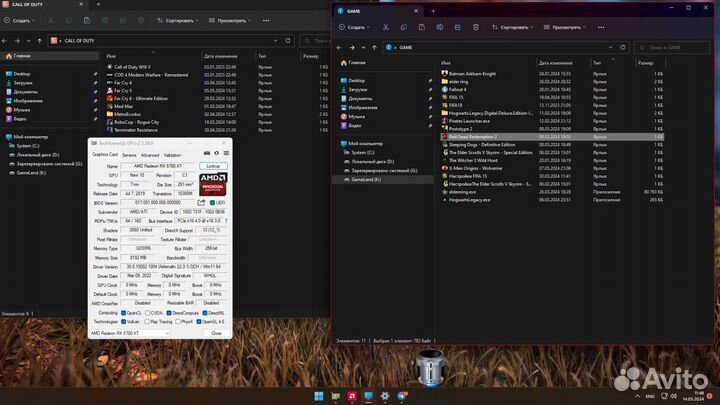The image size is (720, 405).
Task: Open the Far Cry 5 shortcut
Action: tap(124, 93)
